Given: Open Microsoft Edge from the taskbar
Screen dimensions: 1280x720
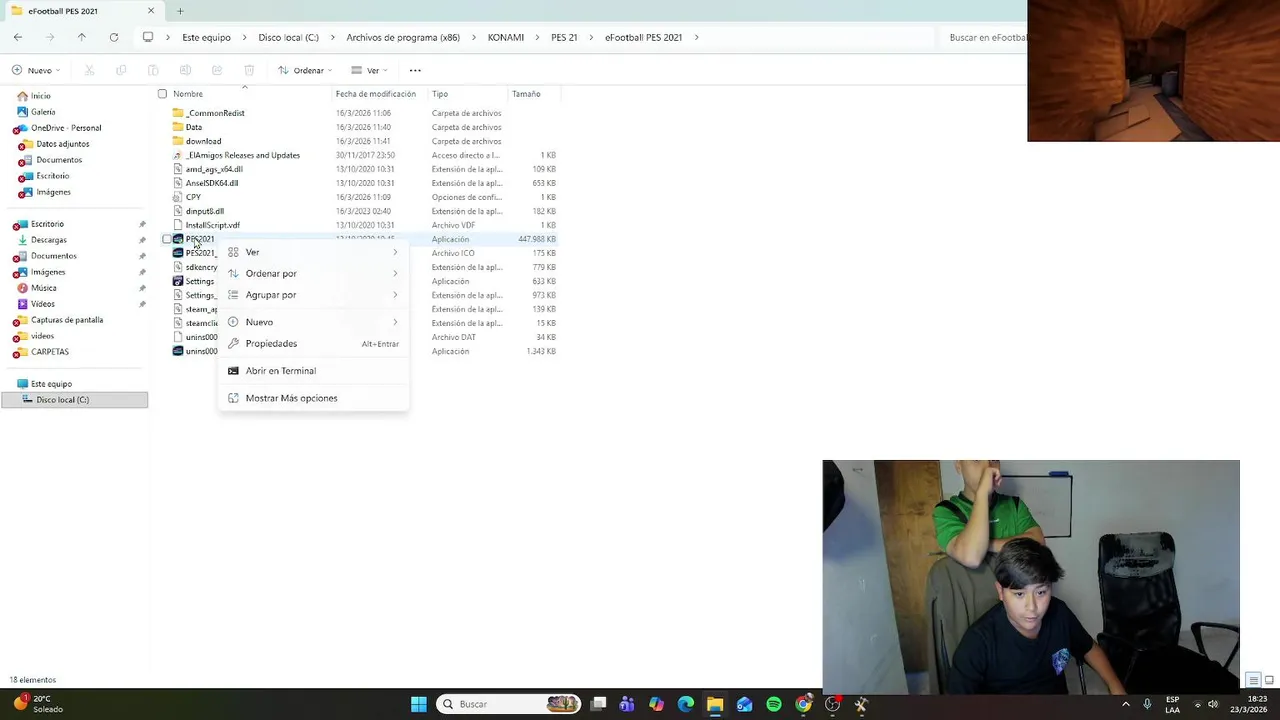Looking at the screenshot, I should point(686,704).
